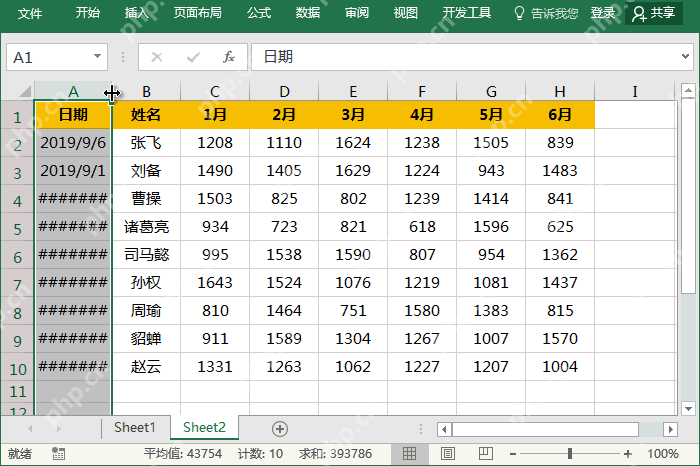This screenshot has width=700, height=466.
Task: Click cell containing 2019/9/1
Action: [73, 171]
